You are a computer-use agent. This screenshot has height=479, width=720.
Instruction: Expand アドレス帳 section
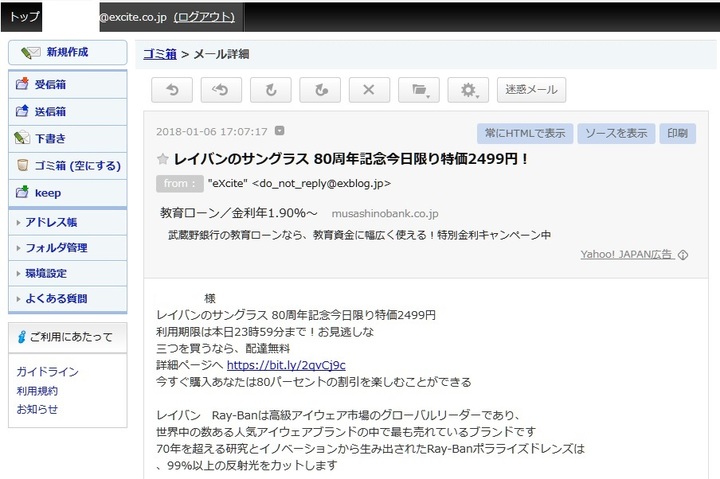click(68, 222)
